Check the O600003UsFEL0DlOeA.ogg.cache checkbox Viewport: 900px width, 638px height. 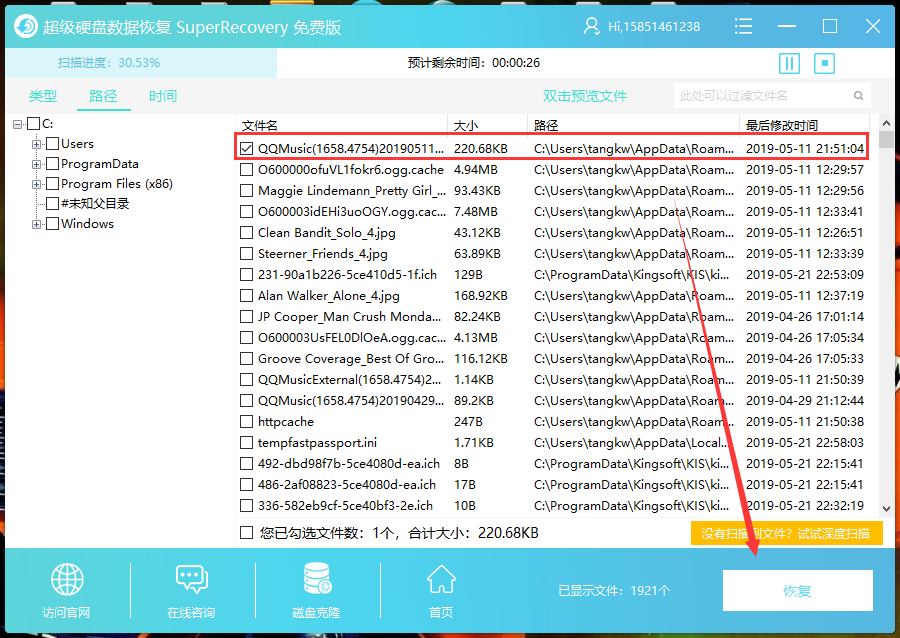pos(247,338)
